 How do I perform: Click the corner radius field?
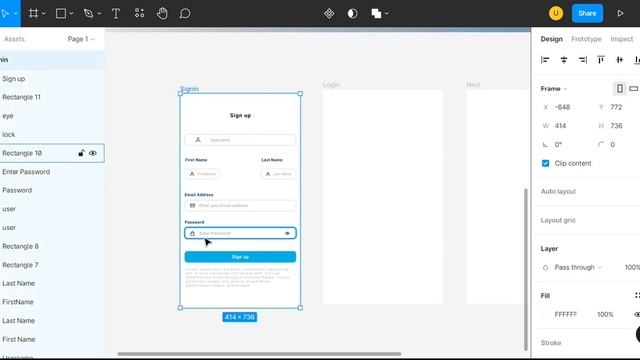tap(612, 144)
